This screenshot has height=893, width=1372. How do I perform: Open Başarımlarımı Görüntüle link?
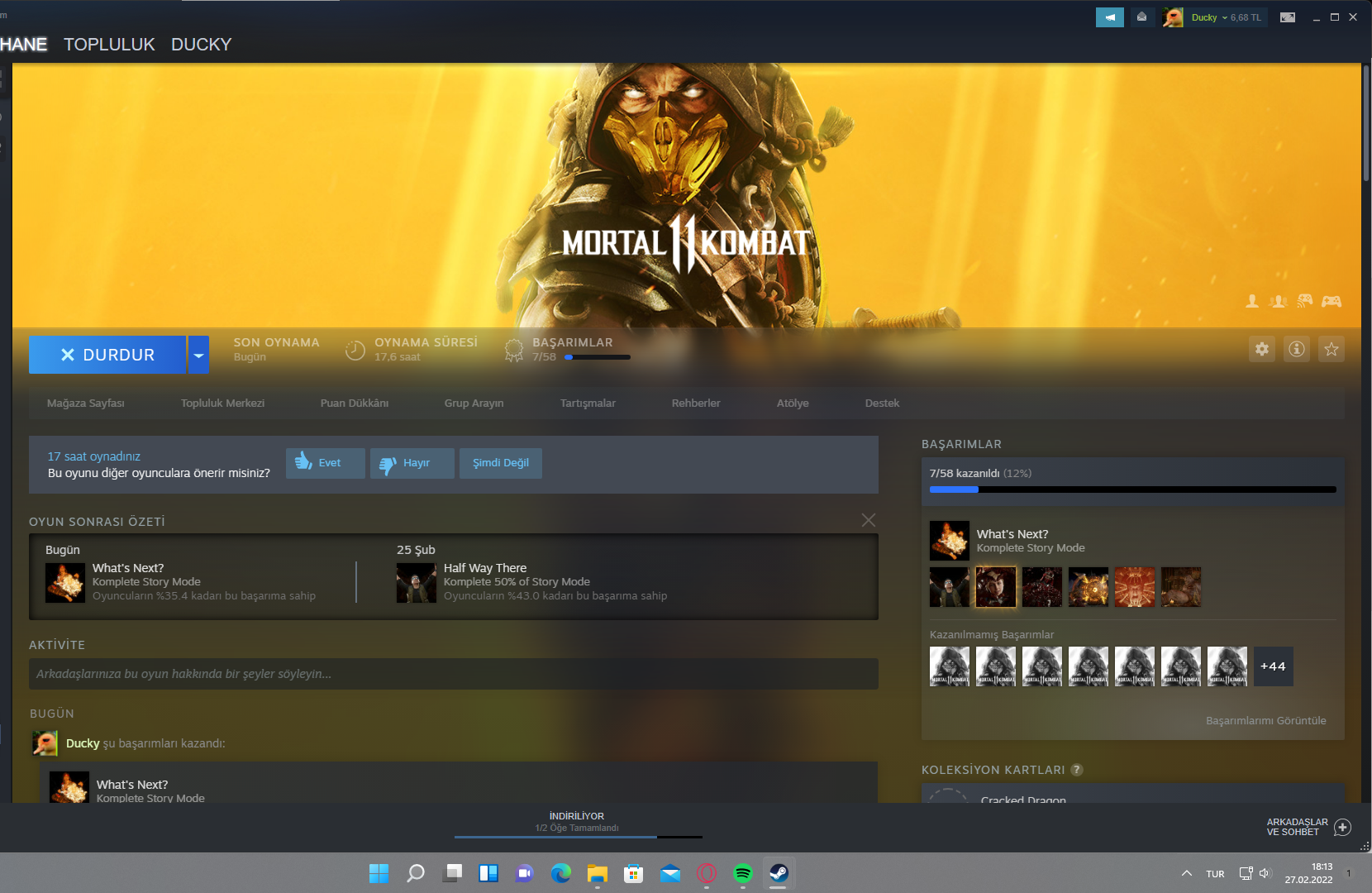(x=1266, y=721)
